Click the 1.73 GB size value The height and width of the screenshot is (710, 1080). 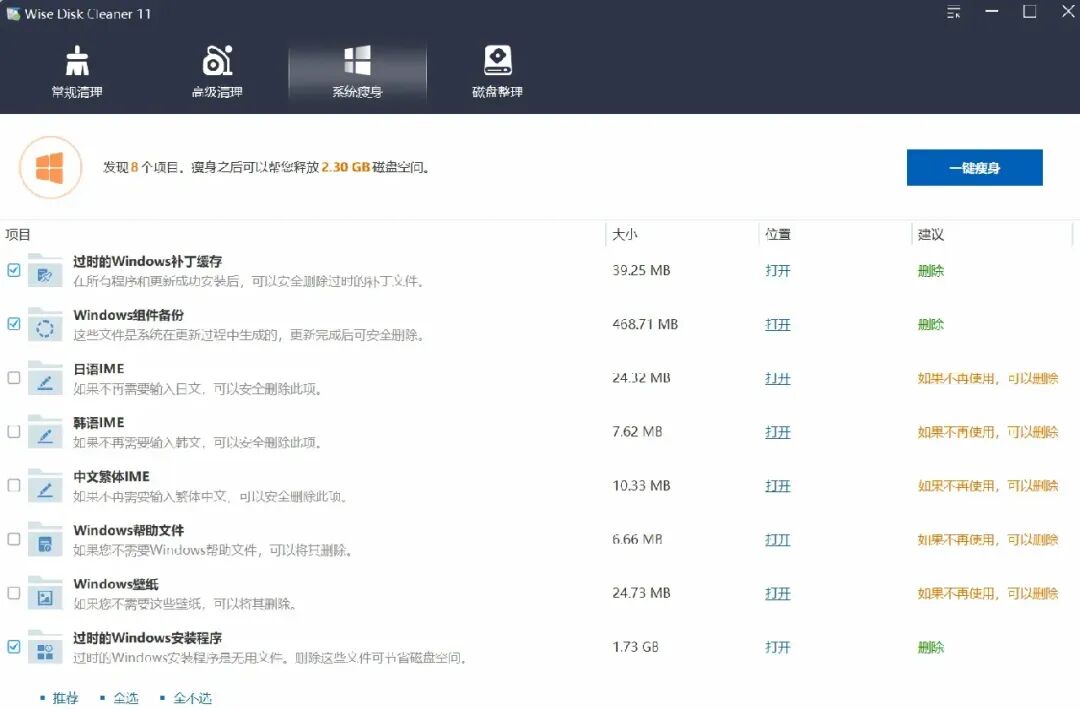pyautogui.click(x=635, y=647)
